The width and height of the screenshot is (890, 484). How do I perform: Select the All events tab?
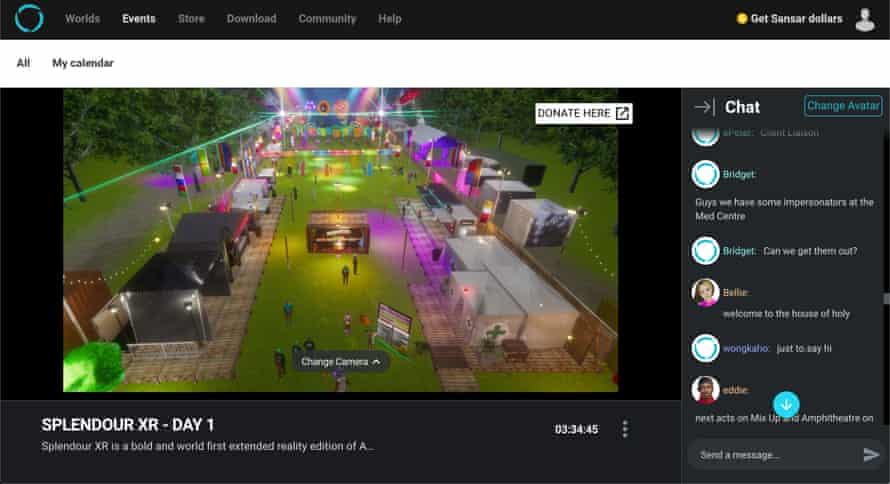[23, 63]
